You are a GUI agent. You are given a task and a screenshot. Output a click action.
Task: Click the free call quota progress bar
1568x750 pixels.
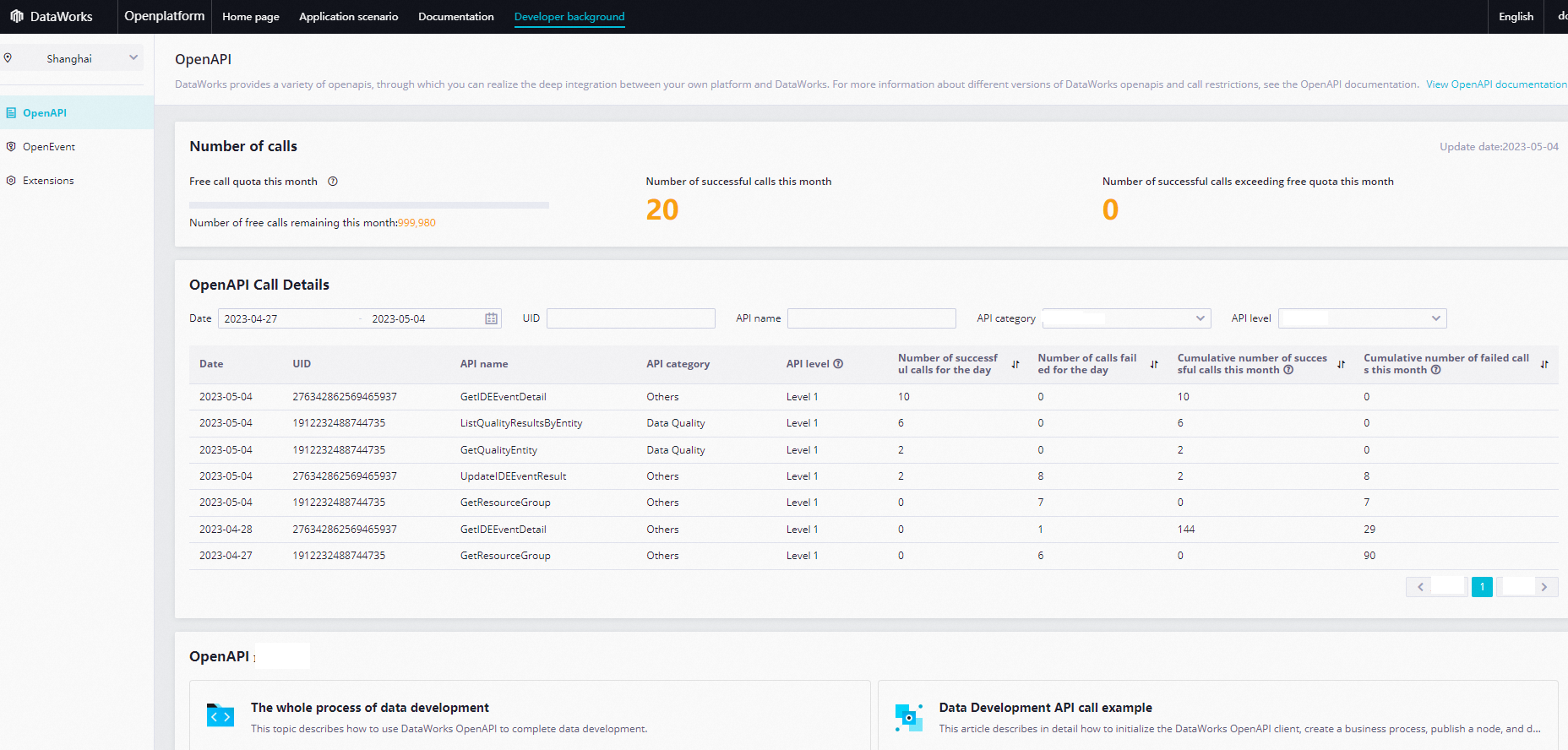click(x=369, y=204)
